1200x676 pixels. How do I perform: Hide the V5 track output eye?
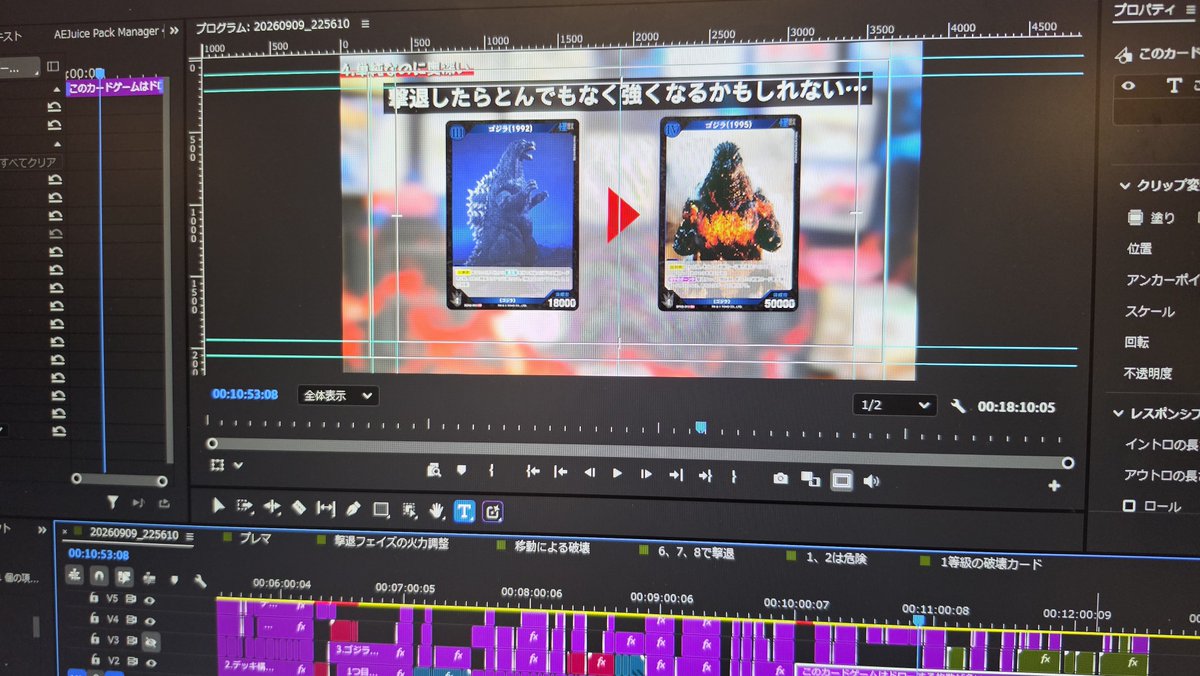coord(150,601)
